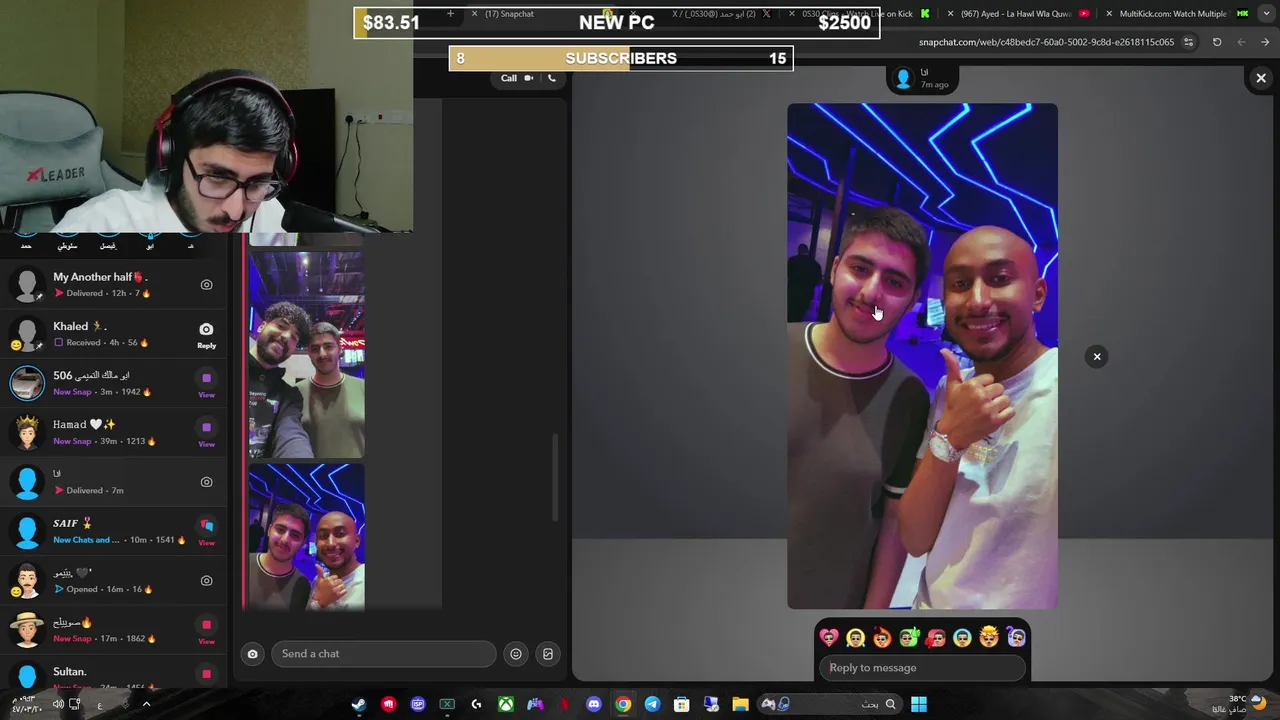Switch to the Ayed La Hawl YouTube tab
This screenshot has height=720, width=1280.
click(1017, 14)
